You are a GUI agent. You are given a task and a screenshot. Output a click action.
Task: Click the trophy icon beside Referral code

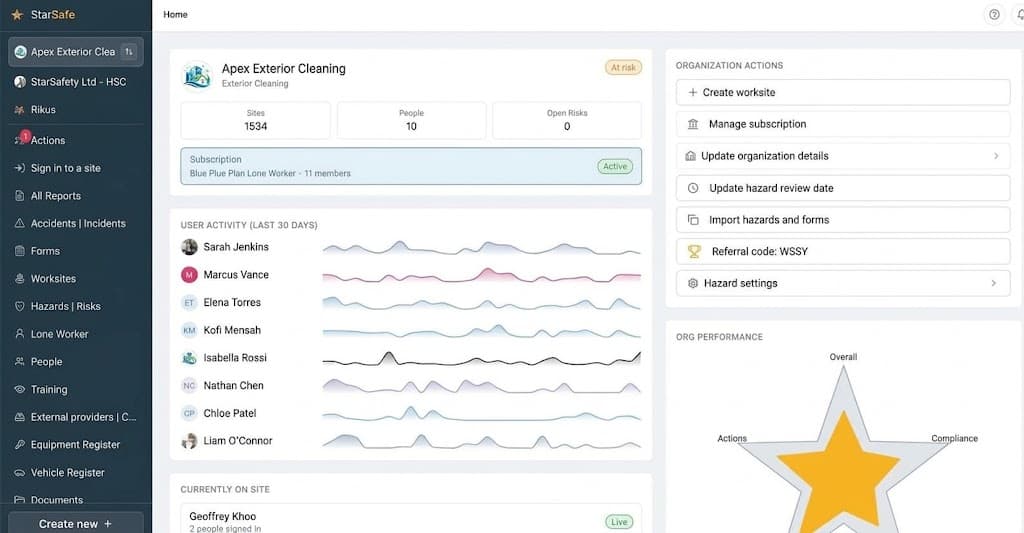pyautogui.click(x=694, y=251)
